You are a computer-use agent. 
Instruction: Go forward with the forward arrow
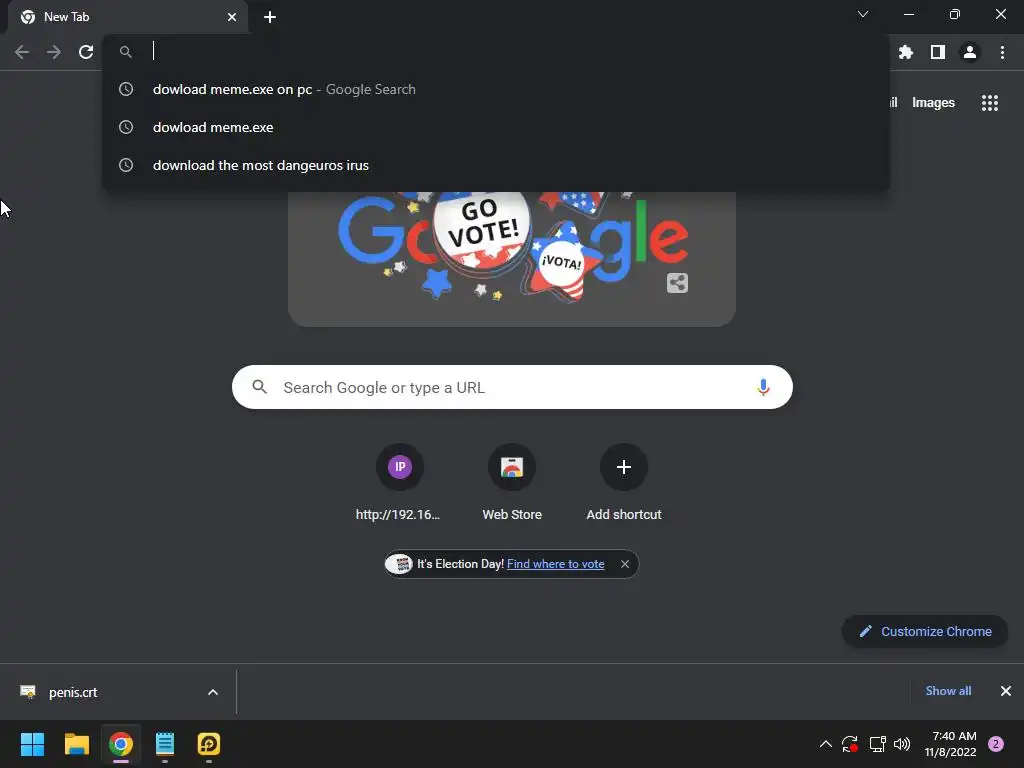click(x=54, y=52)
